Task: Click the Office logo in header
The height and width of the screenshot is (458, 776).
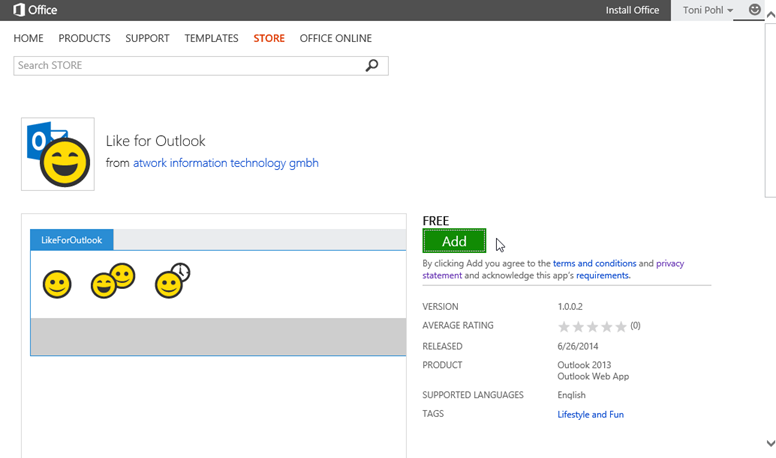Action: pos(34,10)
